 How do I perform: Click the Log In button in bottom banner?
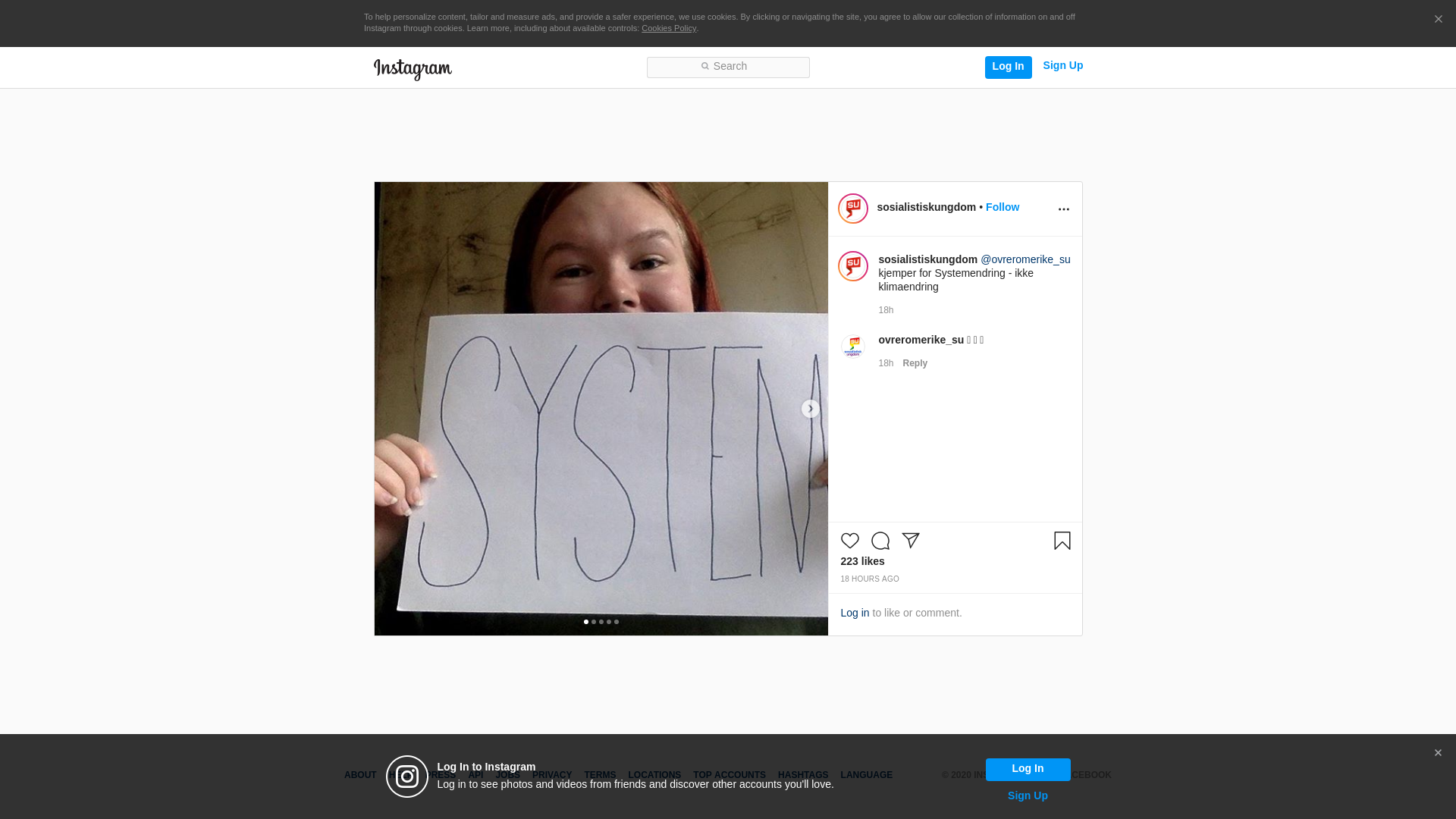1028,770
